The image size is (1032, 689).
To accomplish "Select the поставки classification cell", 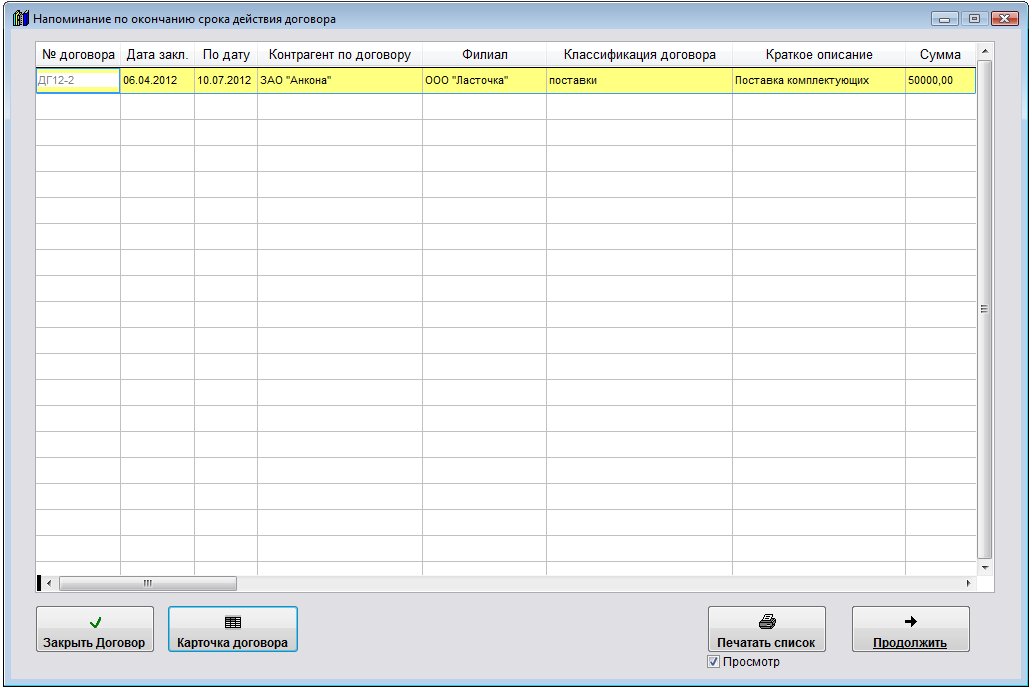I will click(639, 80).
